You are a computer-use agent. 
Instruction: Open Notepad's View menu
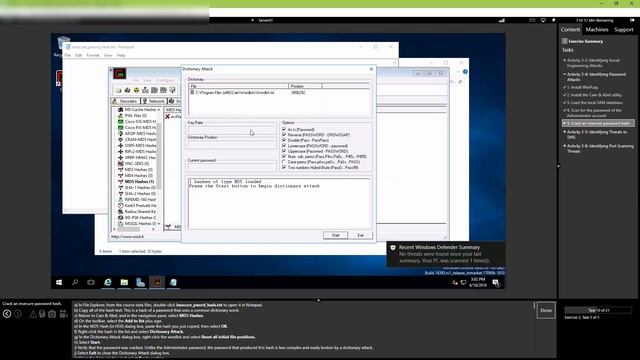[x=108, y=55]
